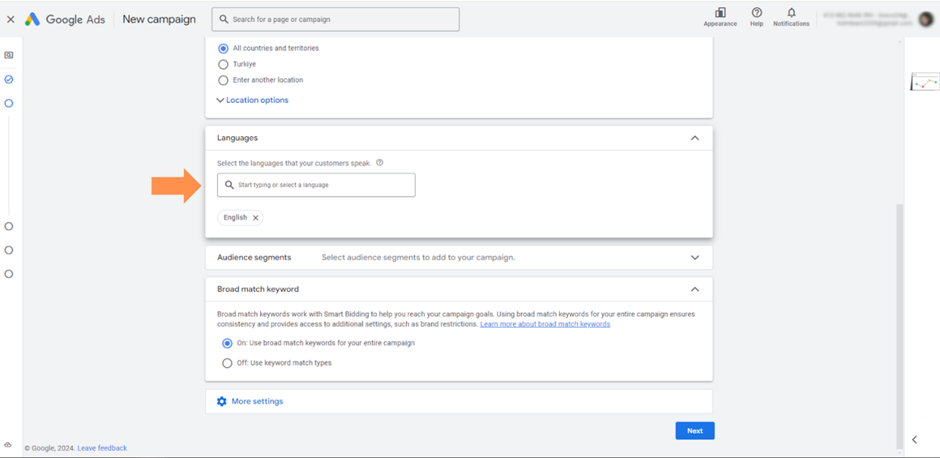The image size is (940, 458).
Task: Choose Enter another location option
Action: (x=224, y=80)
